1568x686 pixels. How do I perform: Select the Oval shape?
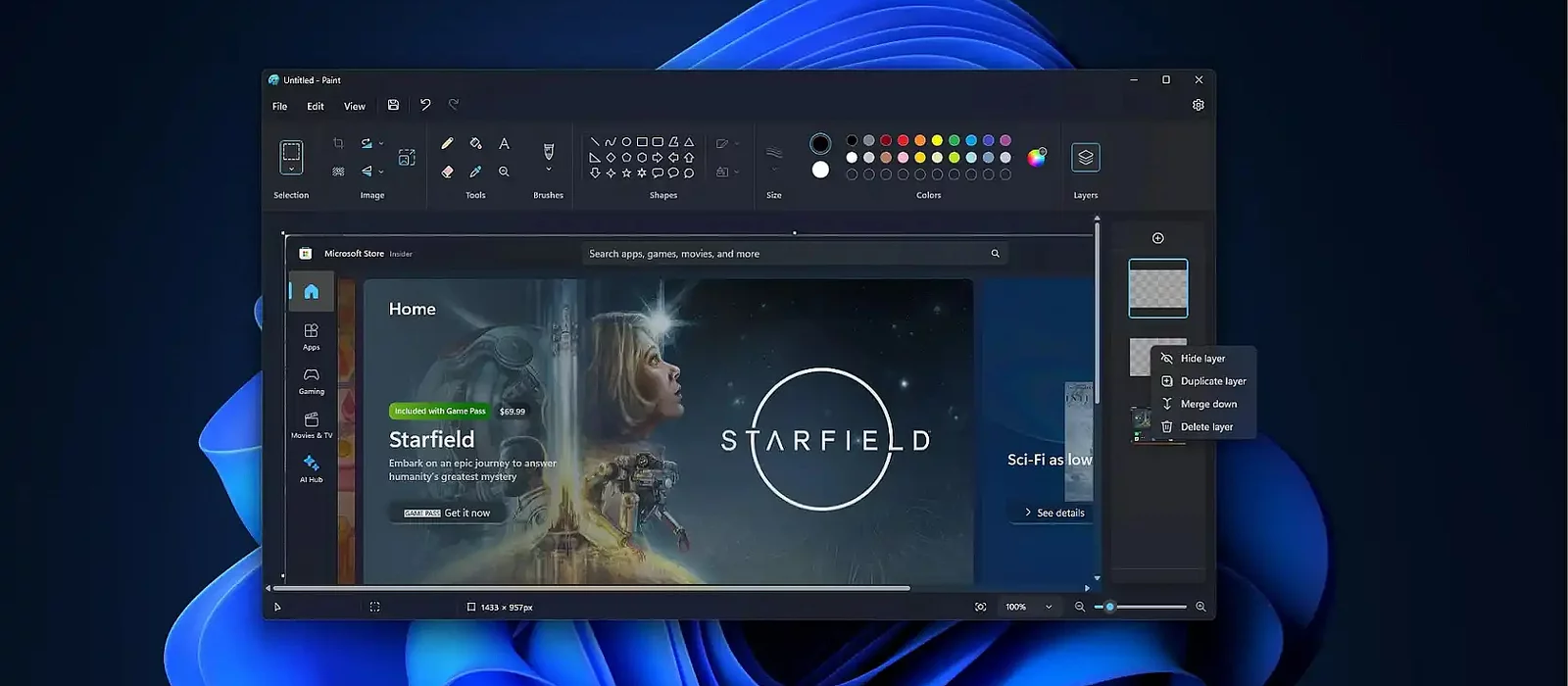(626, 141)
